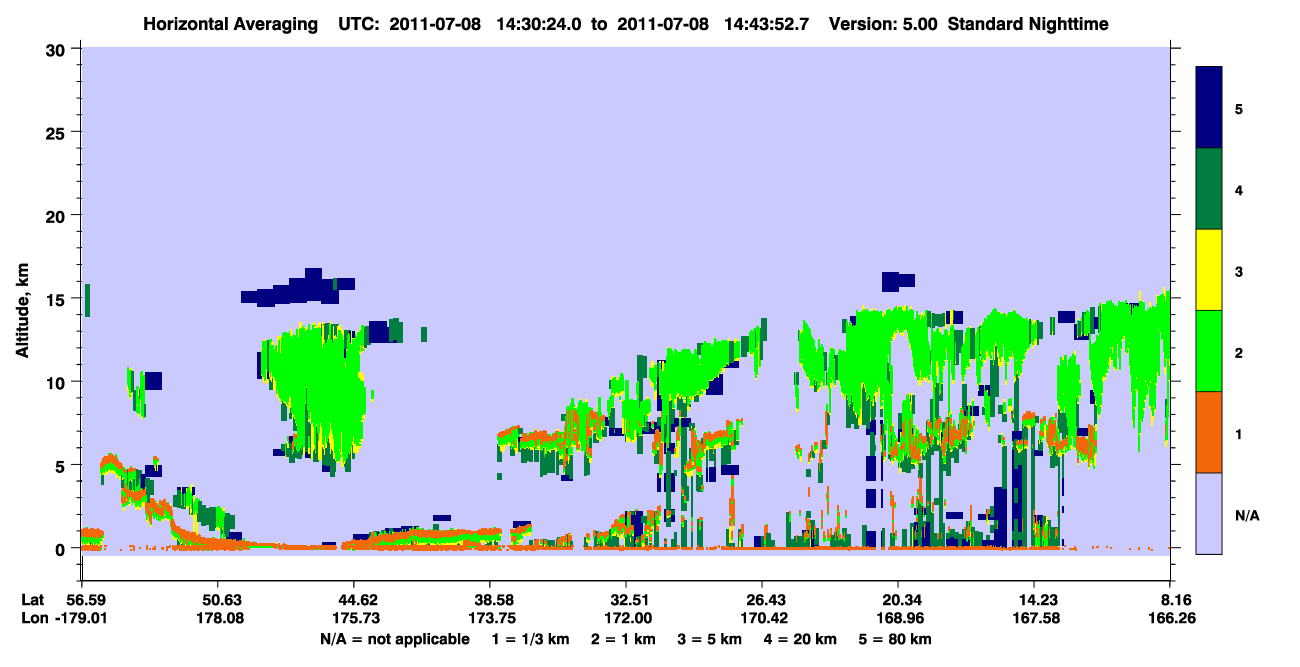Click the longitude value -179.01
Image resolution: width=1300 pixels, height=667 pixels.
click(x=81, y=619)
